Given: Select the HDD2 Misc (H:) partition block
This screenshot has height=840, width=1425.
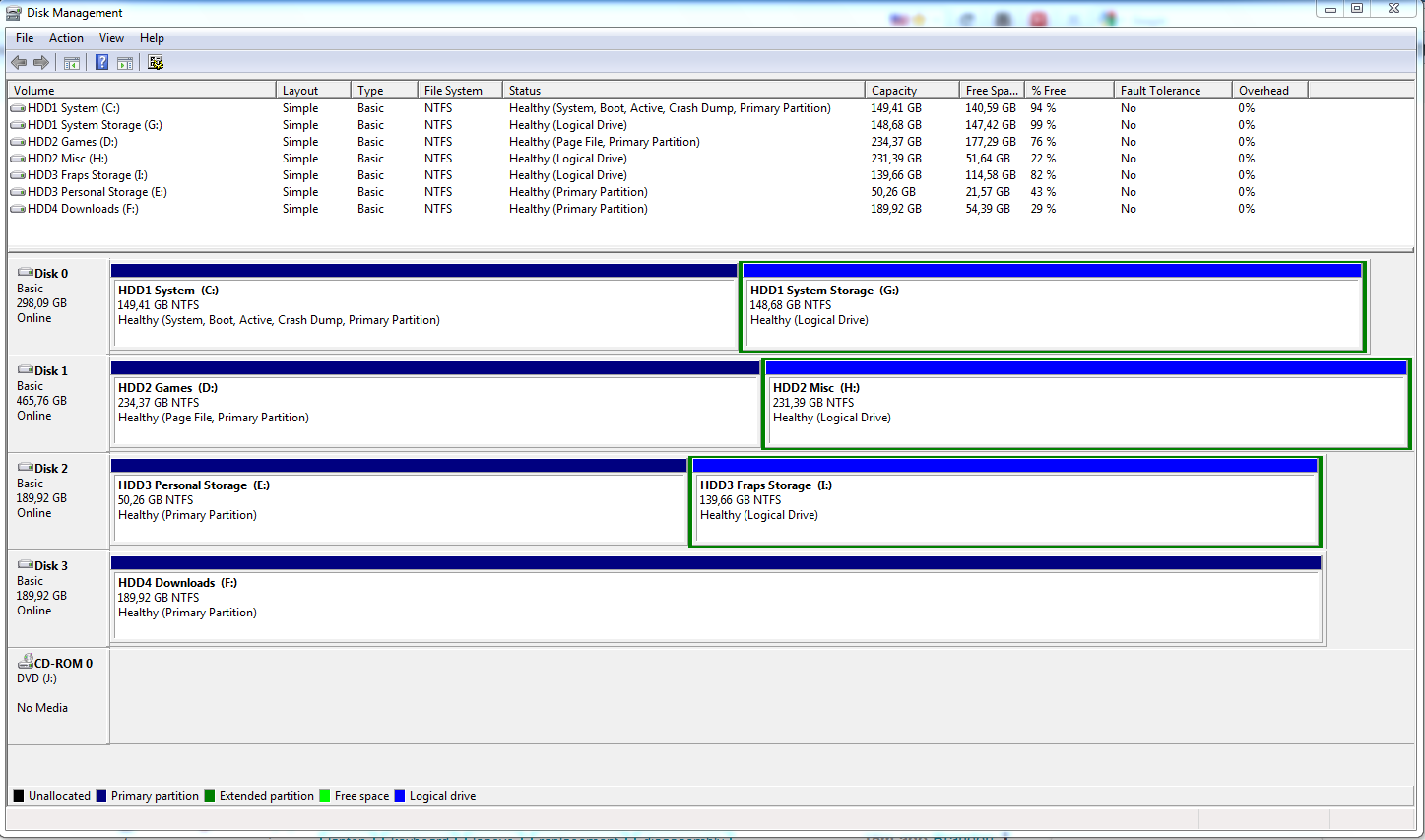Looking at the screenshot, I should pos(1087,404).
